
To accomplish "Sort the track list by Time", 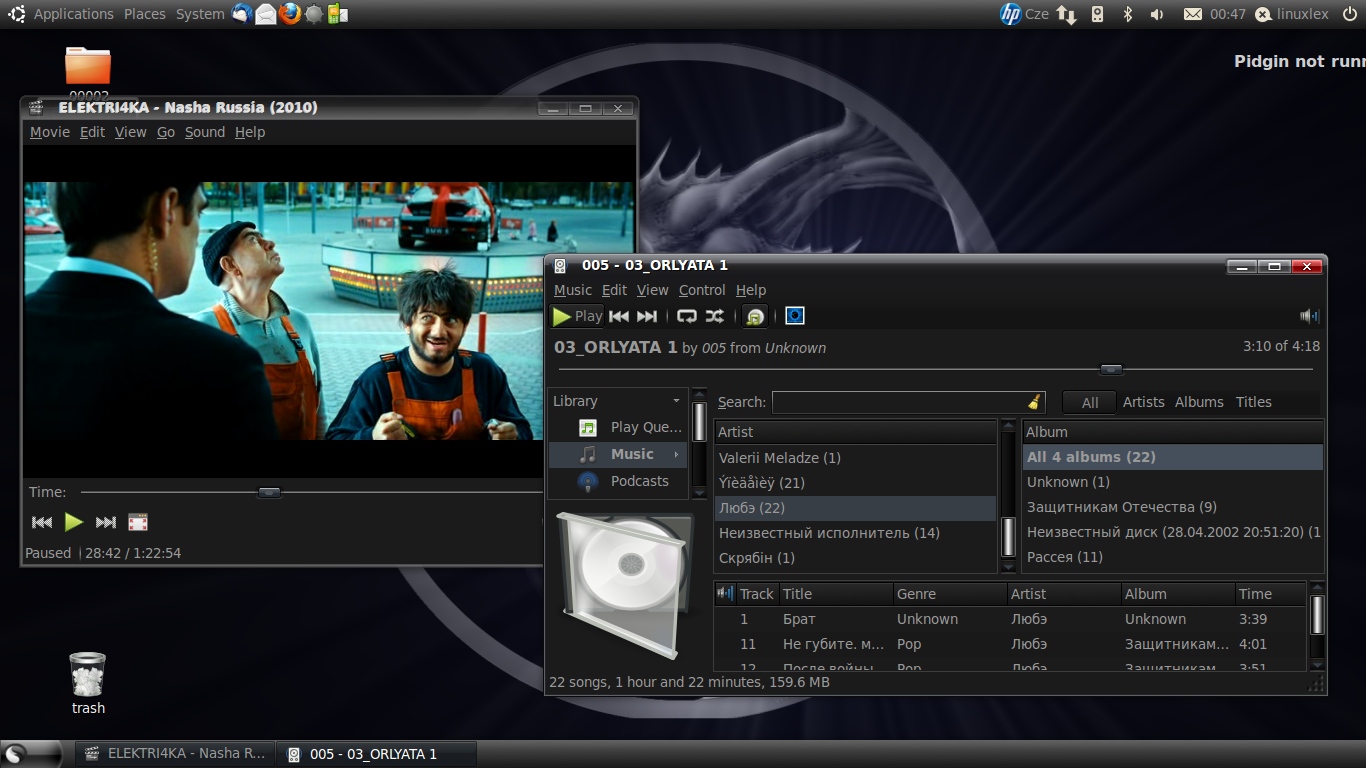I will point(1270,594).
